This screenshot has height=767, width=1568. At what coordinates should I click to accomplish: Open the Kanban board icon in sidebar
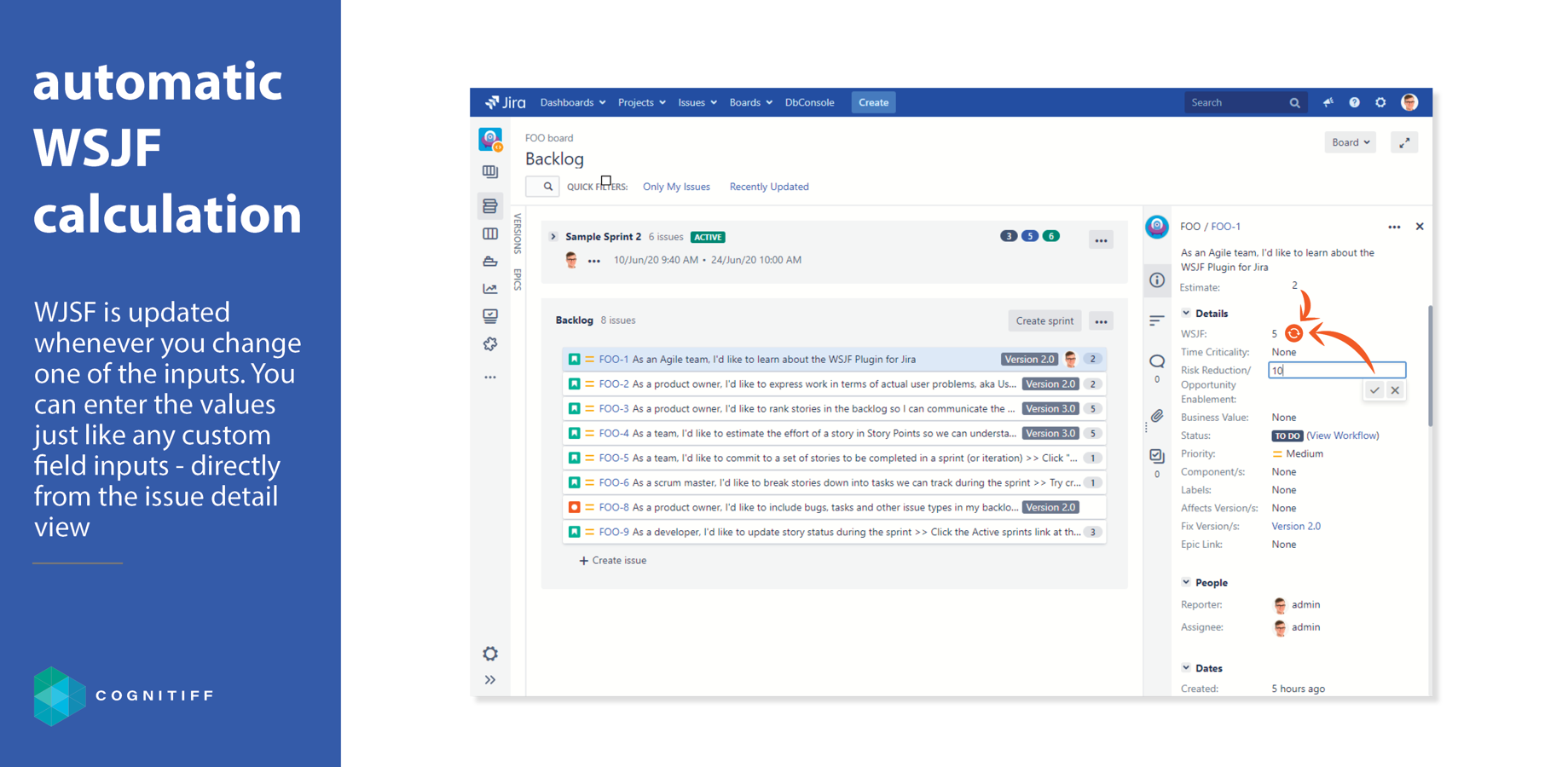click(490, 172)
